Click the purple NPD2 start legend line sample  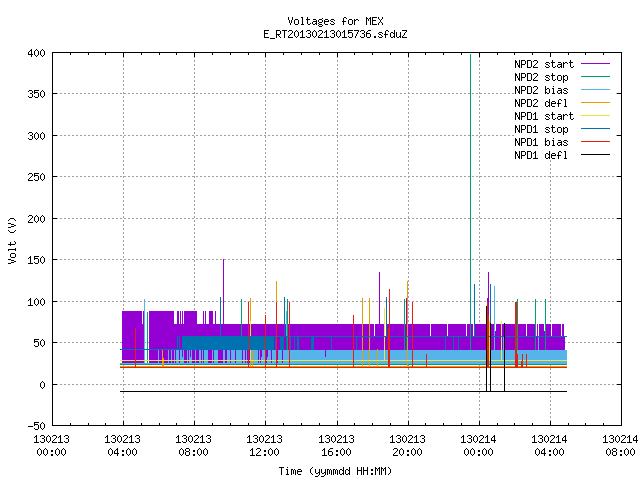(x=595, y=64)
